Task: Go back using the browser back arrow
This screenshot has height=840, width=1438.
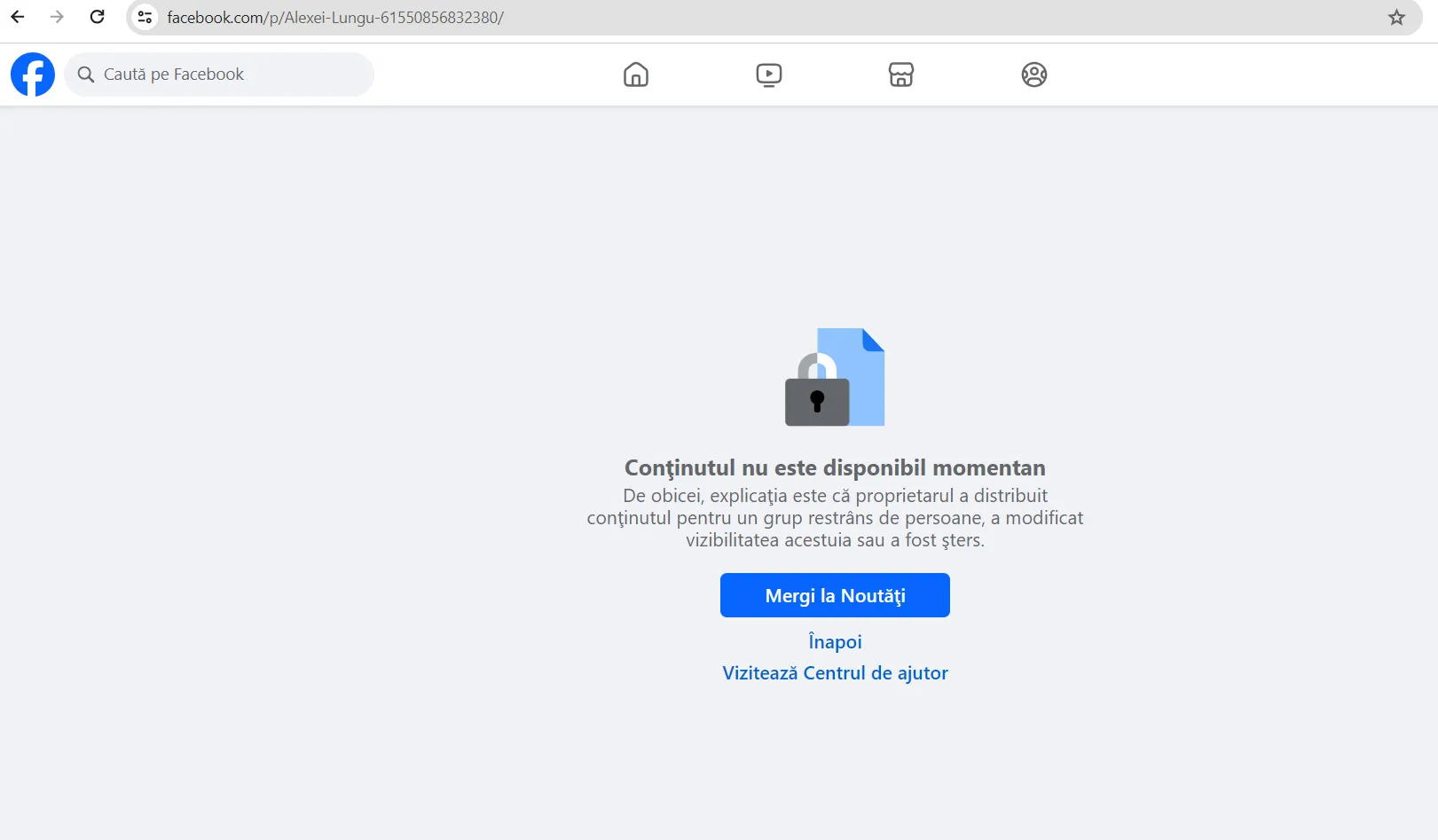Action: click(18, 17)
